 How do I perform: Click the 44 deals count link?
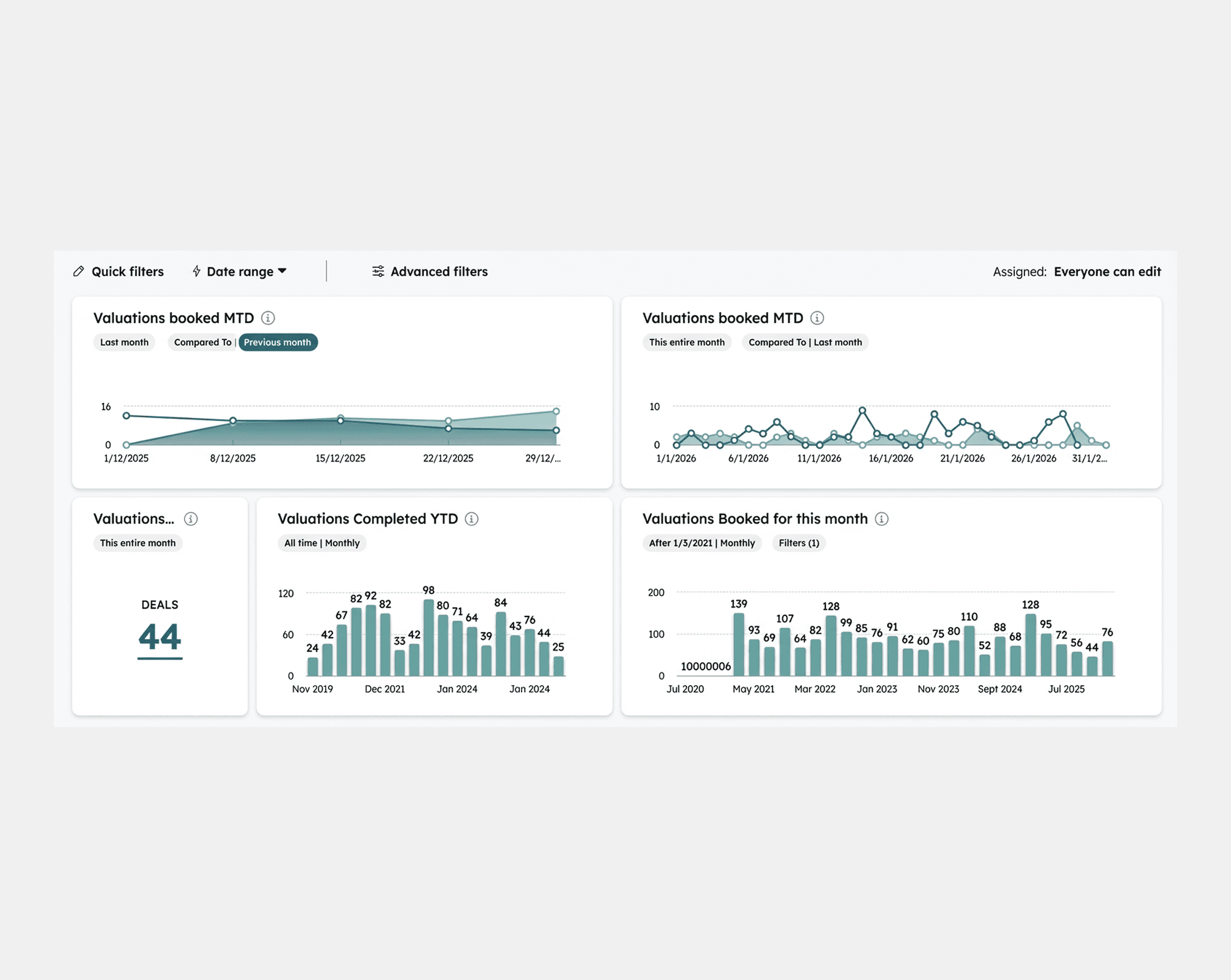(160, 637)
